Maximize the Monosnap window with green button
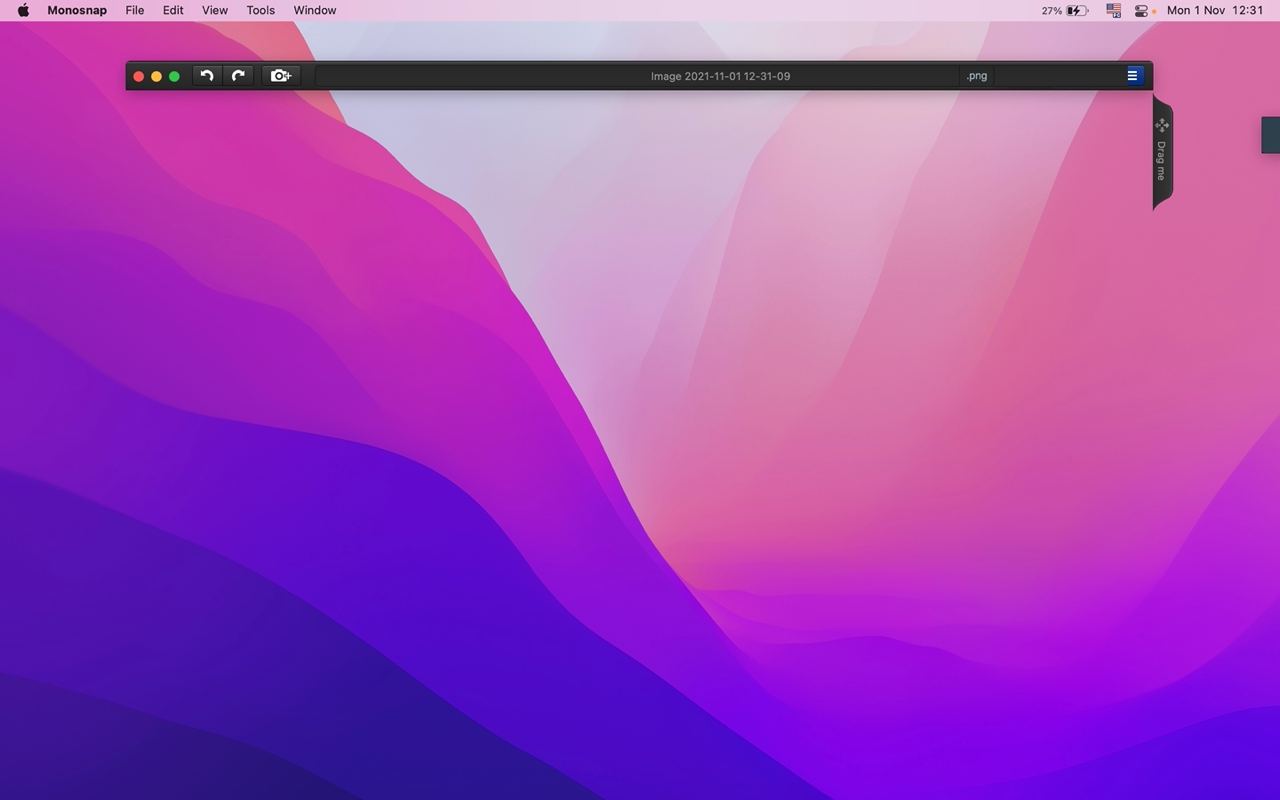This screenshot has width=1280, height=800. (x=174, y=76)
